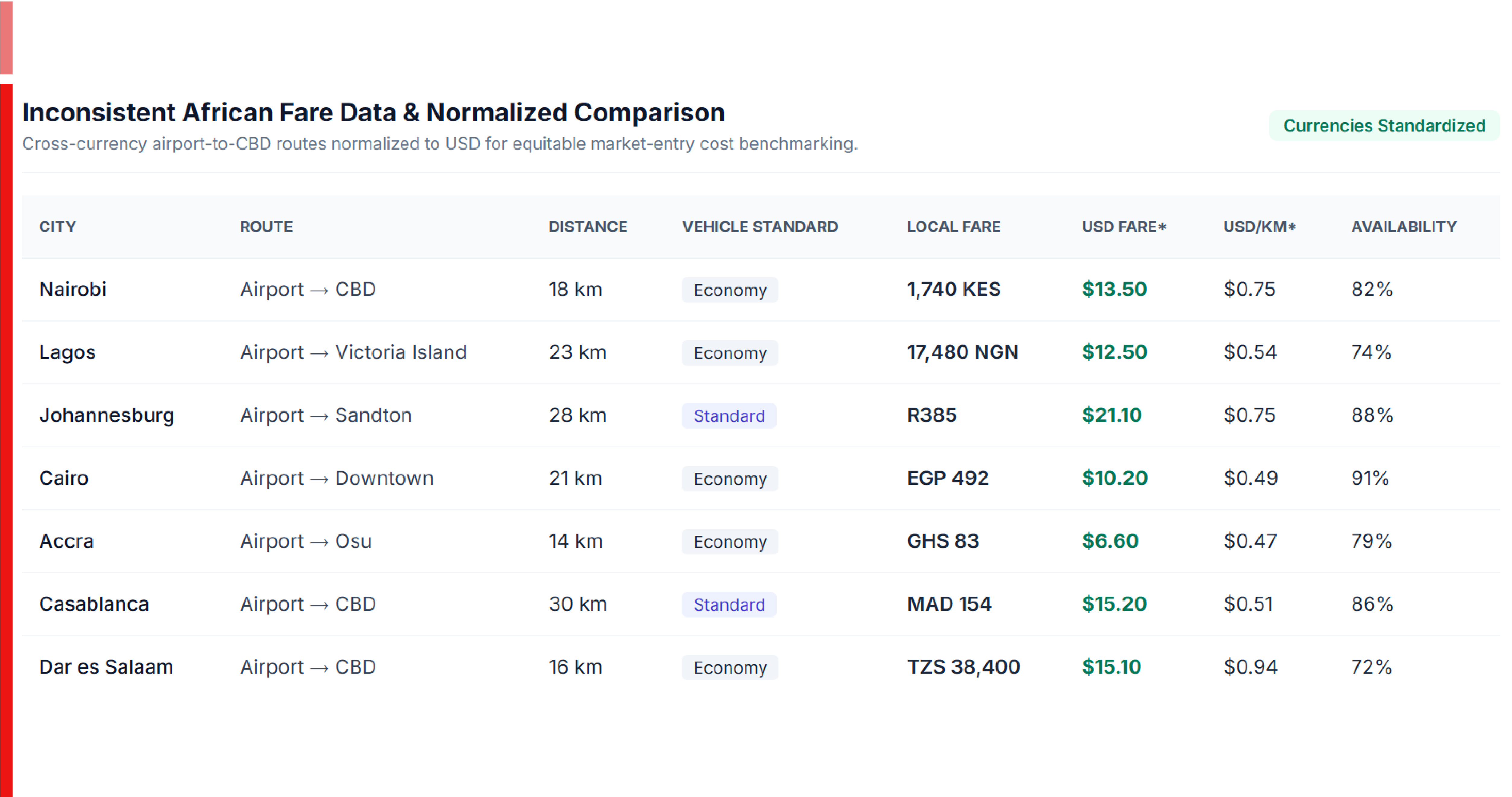The width and height of the screenshot is (1512, 797).
Task: Click the ROUTE column header
Action: coord(266,227)
